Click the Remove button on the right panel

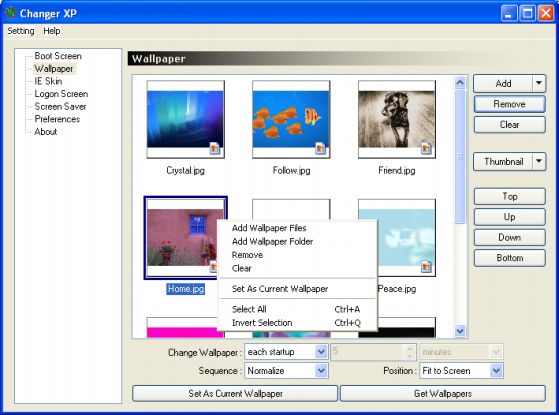point(509,104)
